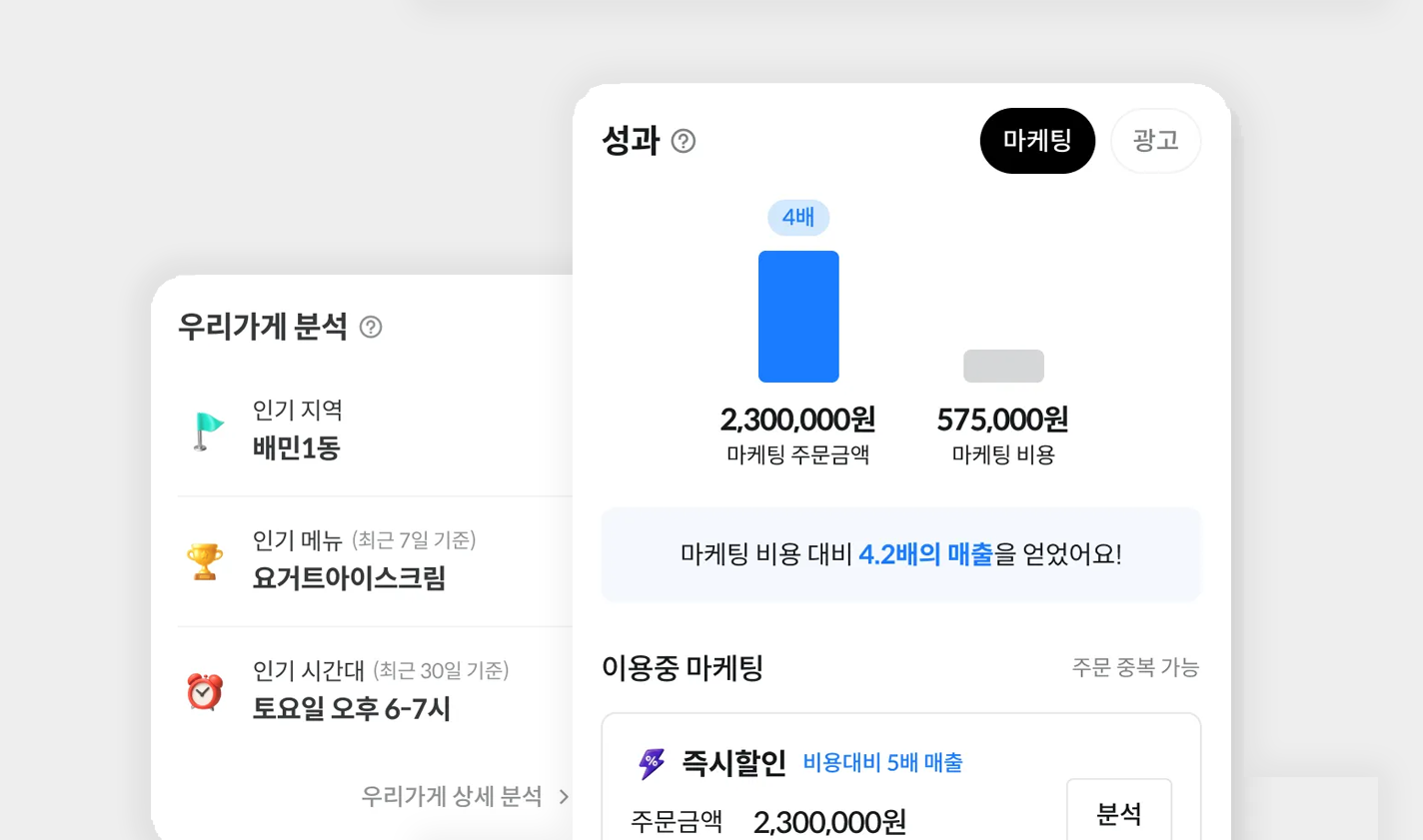Click the blue 마케팅 주문금액 bar
Image resolution: width=1423 pixels, height=840 pixels.
pos(798,317)
